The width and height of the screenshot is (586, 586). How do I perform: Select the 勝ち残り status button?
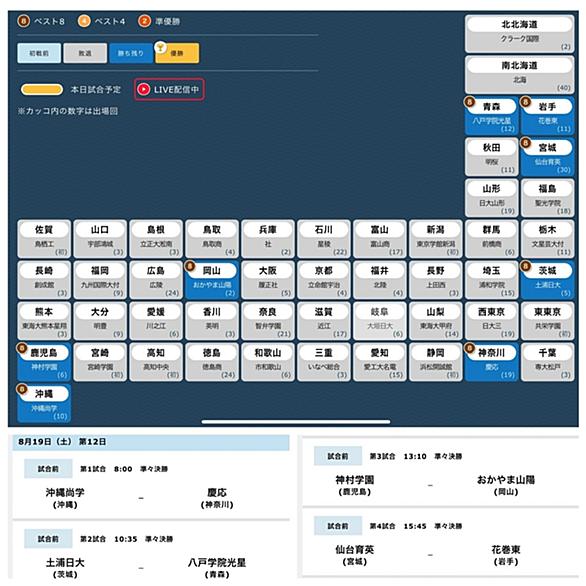[x=131, y=53]
